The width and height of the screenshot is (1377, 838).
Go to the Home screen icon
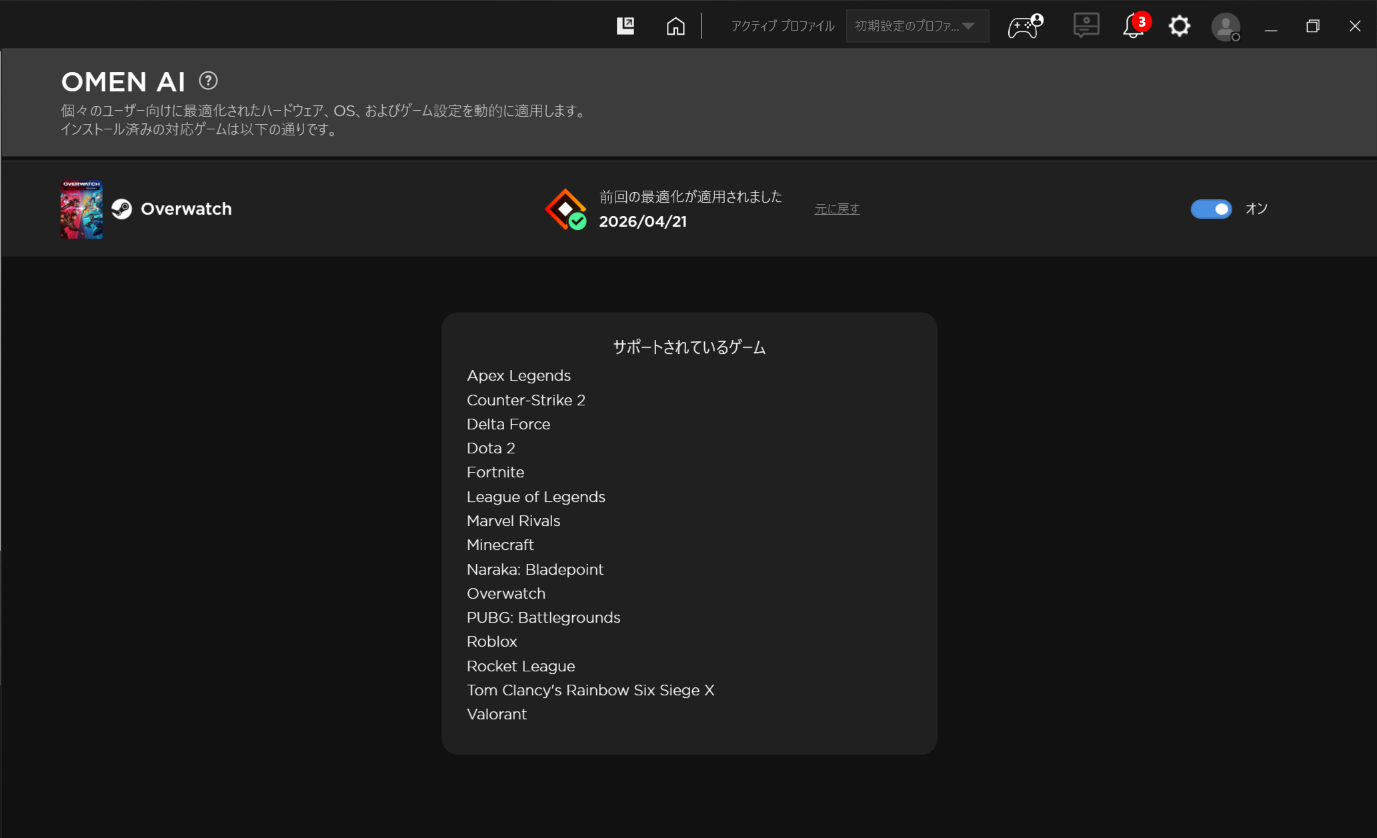[x=676, y=26]
